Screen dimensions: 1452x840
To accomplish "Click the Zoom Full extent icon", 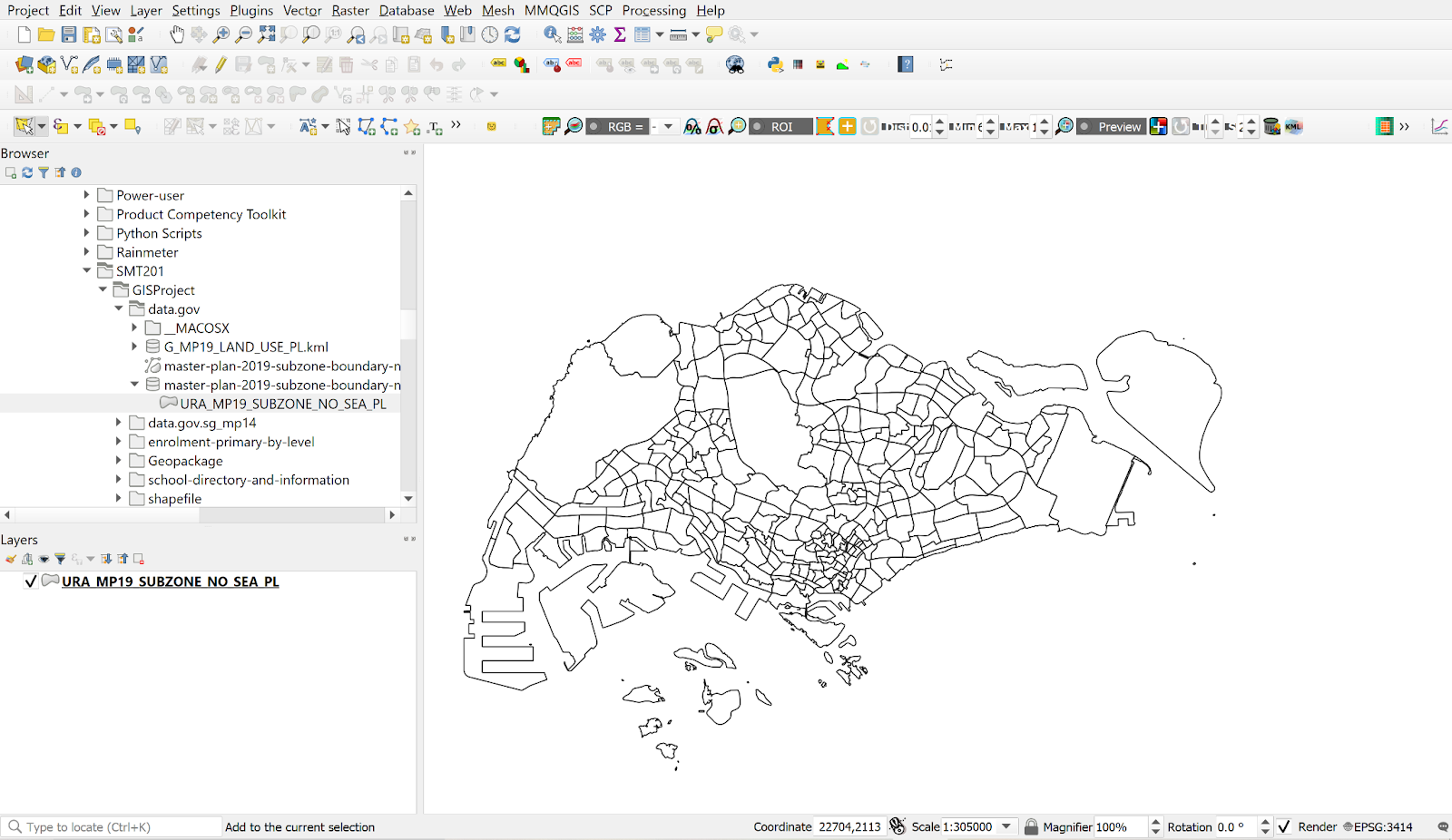I will pos(266,34).
